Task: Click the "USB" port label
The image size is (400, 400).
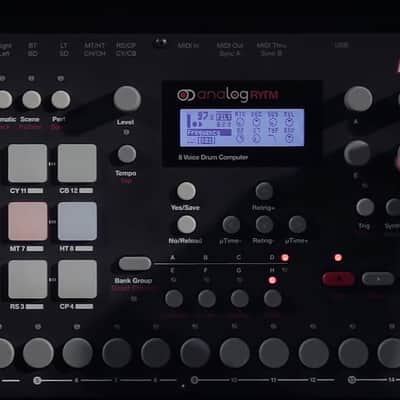Action: click(342, 45)
